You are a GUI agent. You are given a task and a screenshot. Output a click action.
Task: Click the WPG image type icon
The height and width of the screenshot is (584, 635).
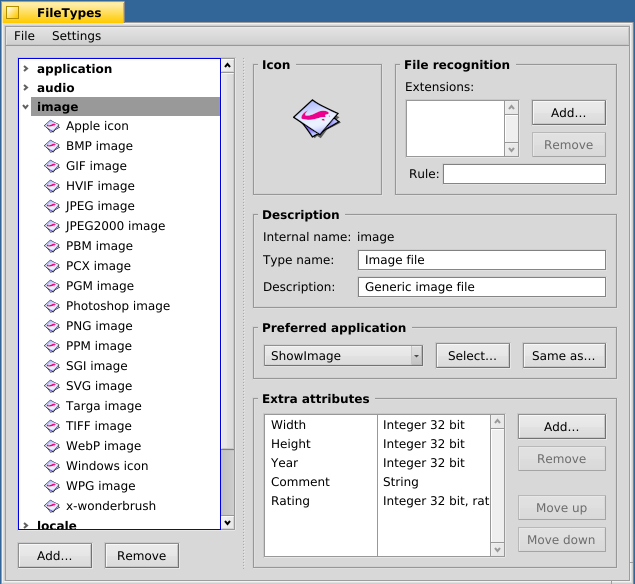coord(52,486)
